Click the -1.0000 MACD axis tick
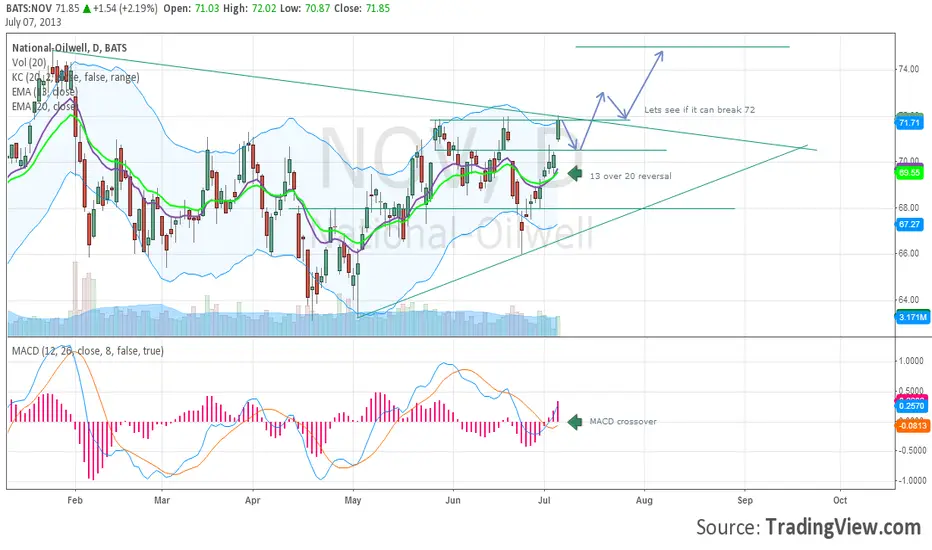This screenshot has height=550, width=932. (x=911, y=480)
